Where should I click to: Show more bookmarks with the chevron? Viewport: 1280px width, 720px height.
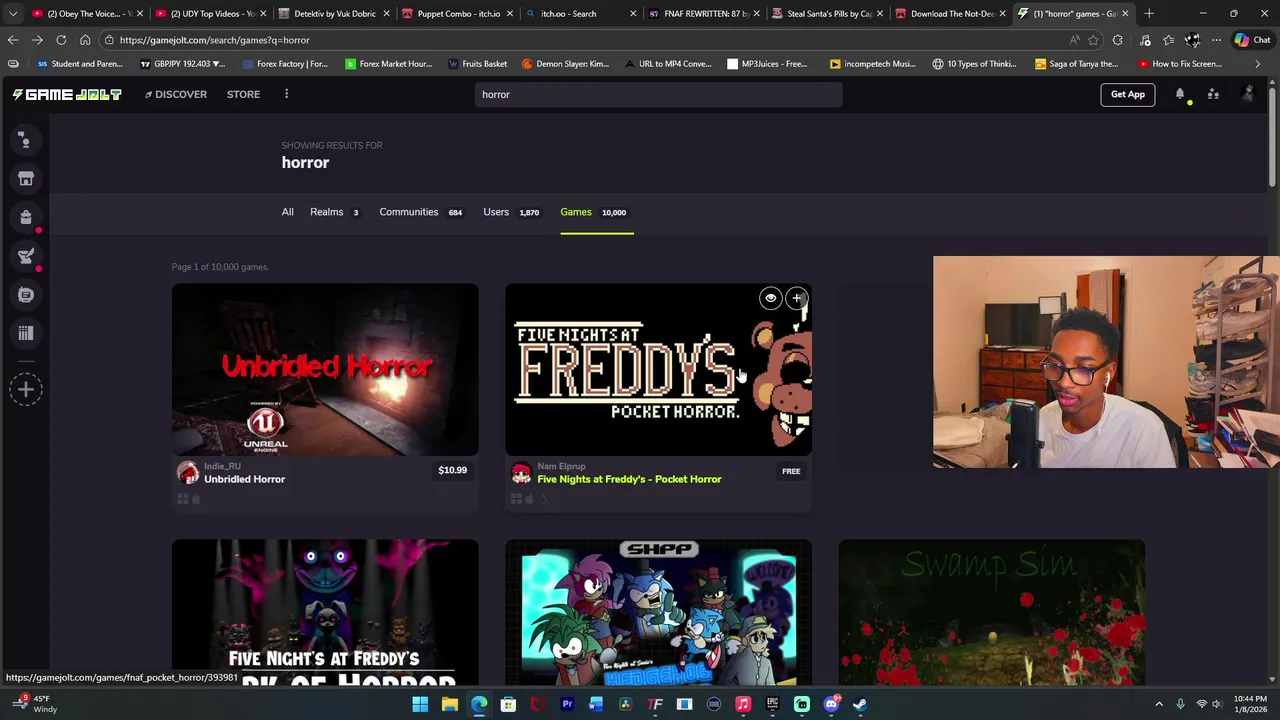1258,64
